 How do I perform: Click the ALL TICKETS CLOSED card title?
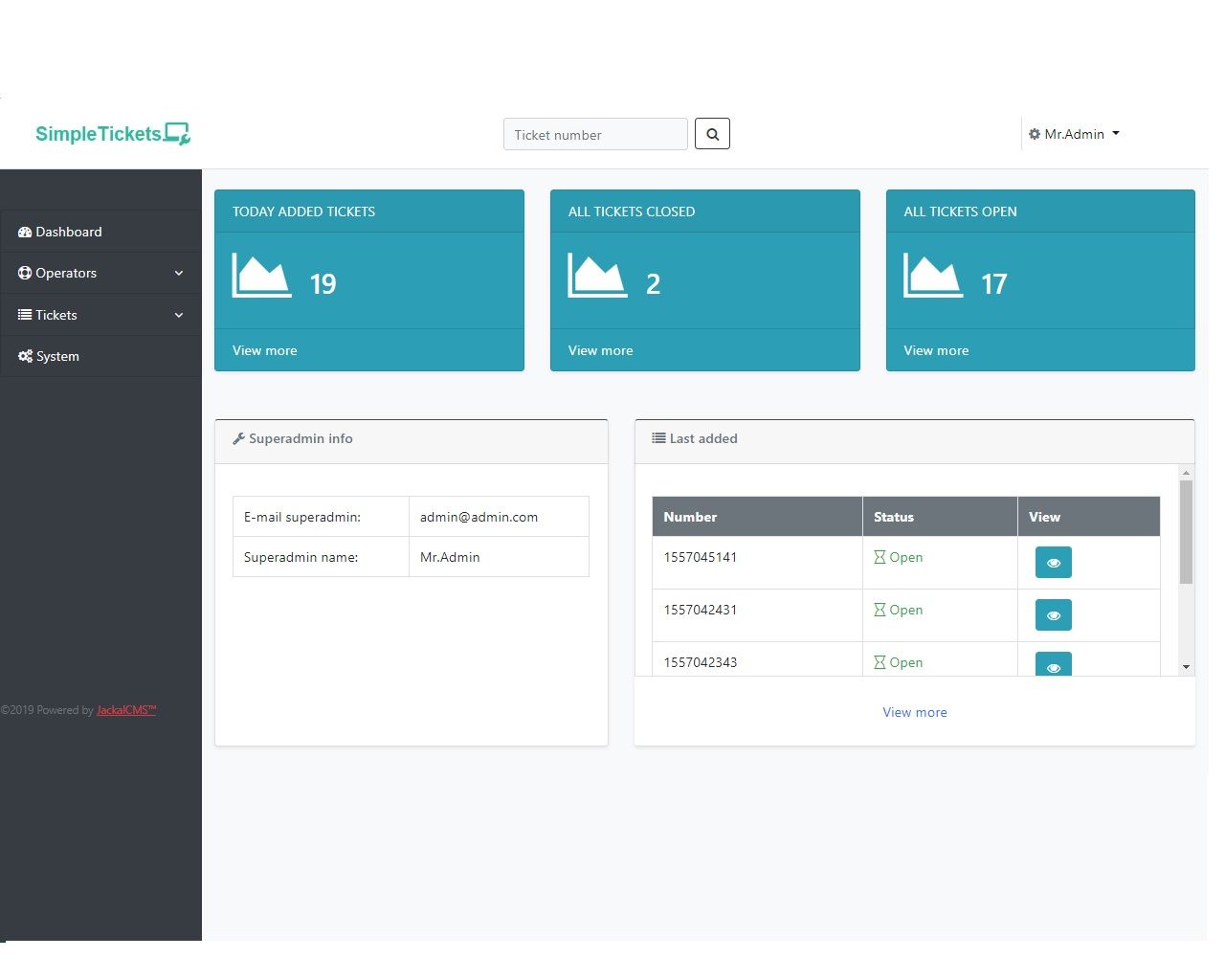click(632, 212)
